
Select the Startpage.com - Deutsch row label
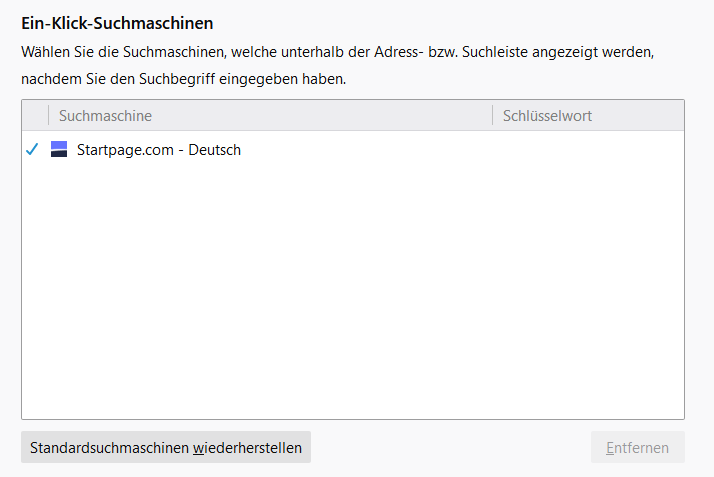click(159, 150)
